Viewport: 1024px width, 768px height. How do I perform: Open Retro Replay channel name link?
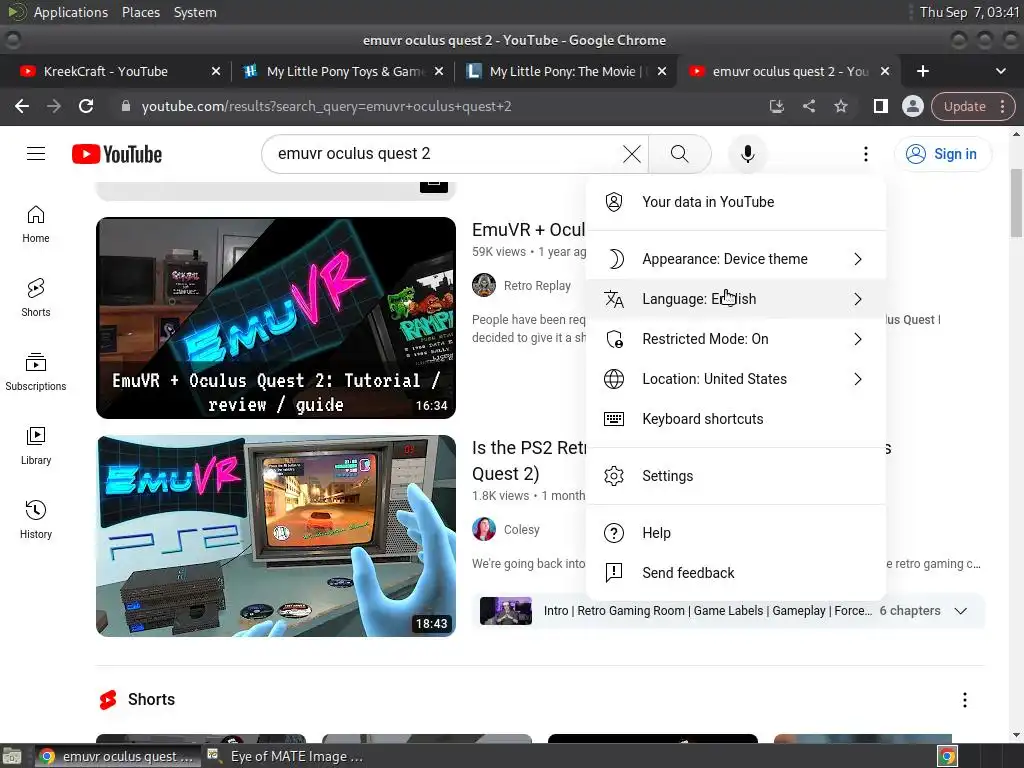(x=537, y=285)
